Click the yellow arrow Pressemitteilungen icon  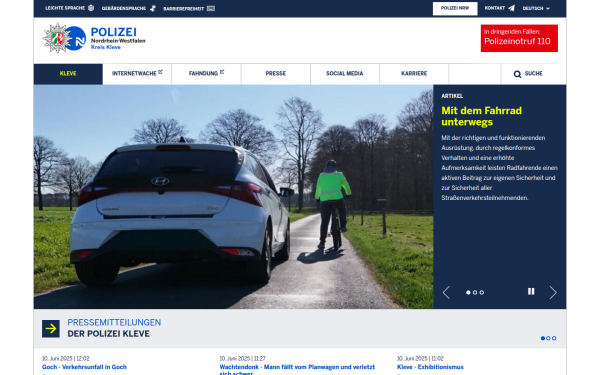click(51, 329)
